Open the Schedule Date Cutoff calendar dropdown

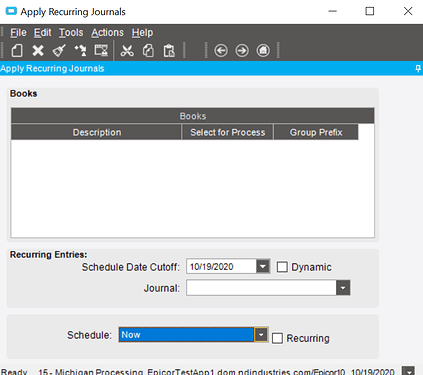tap(263, 267)
